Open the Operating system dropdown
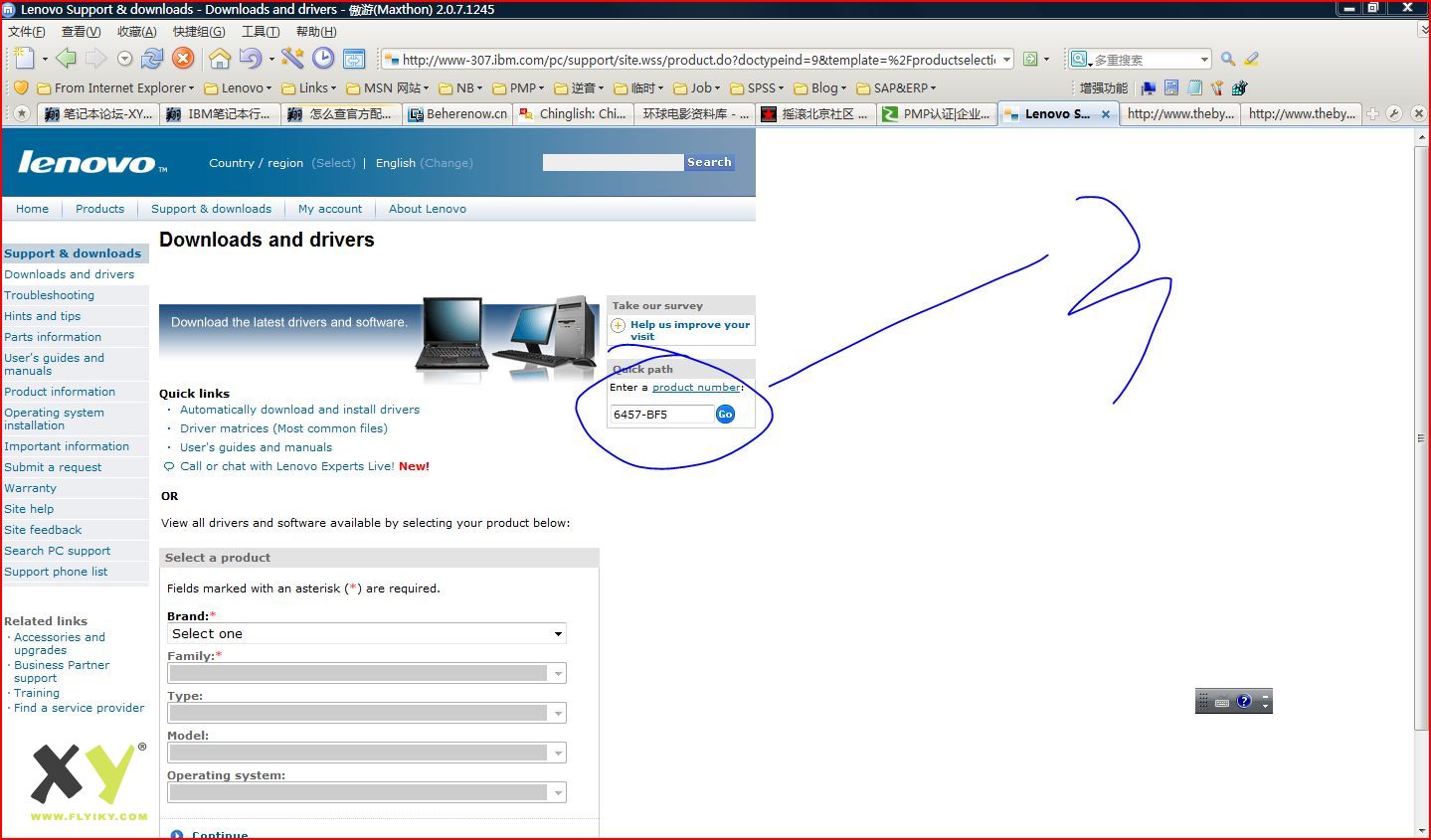Screen dimensions: 1431x840 (x=367, y=792)
